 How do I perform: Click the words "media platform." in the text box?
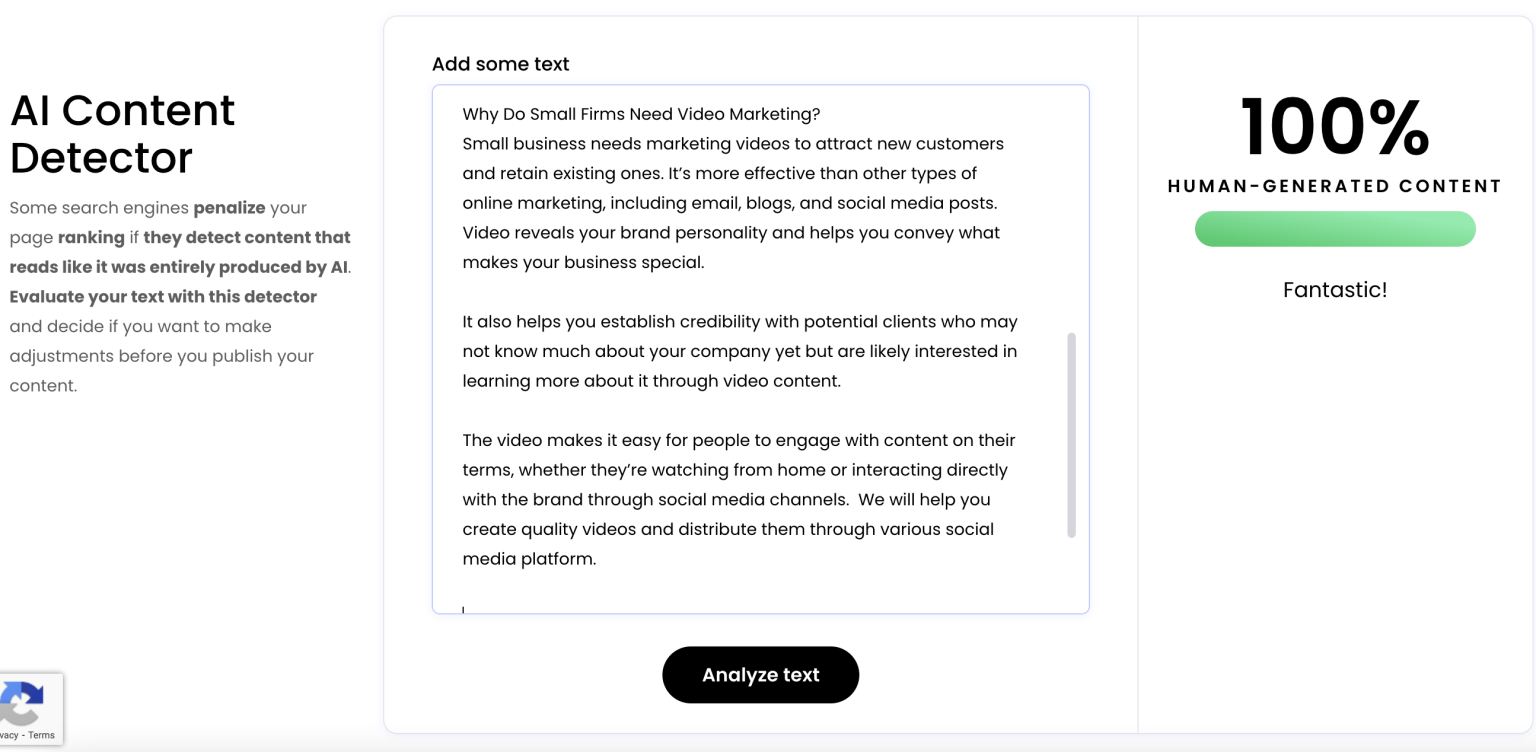coord(529,559)
